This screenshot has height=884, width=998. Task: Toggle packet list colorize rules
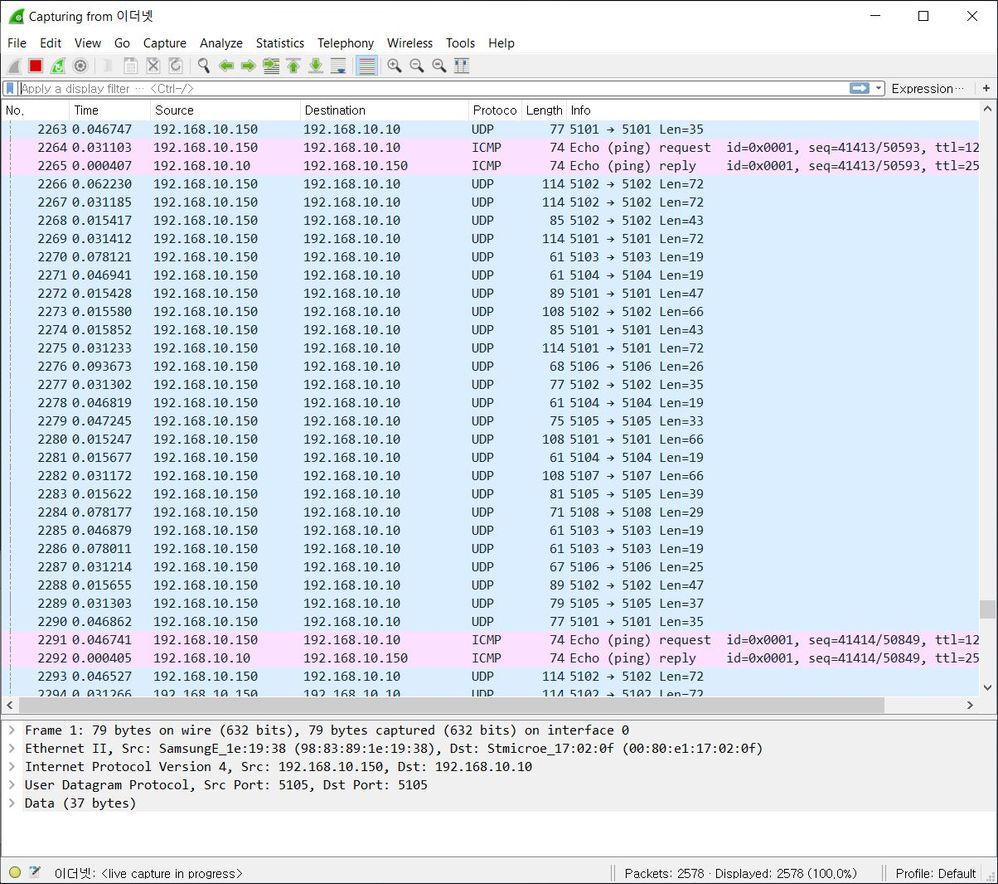(367, 66)
